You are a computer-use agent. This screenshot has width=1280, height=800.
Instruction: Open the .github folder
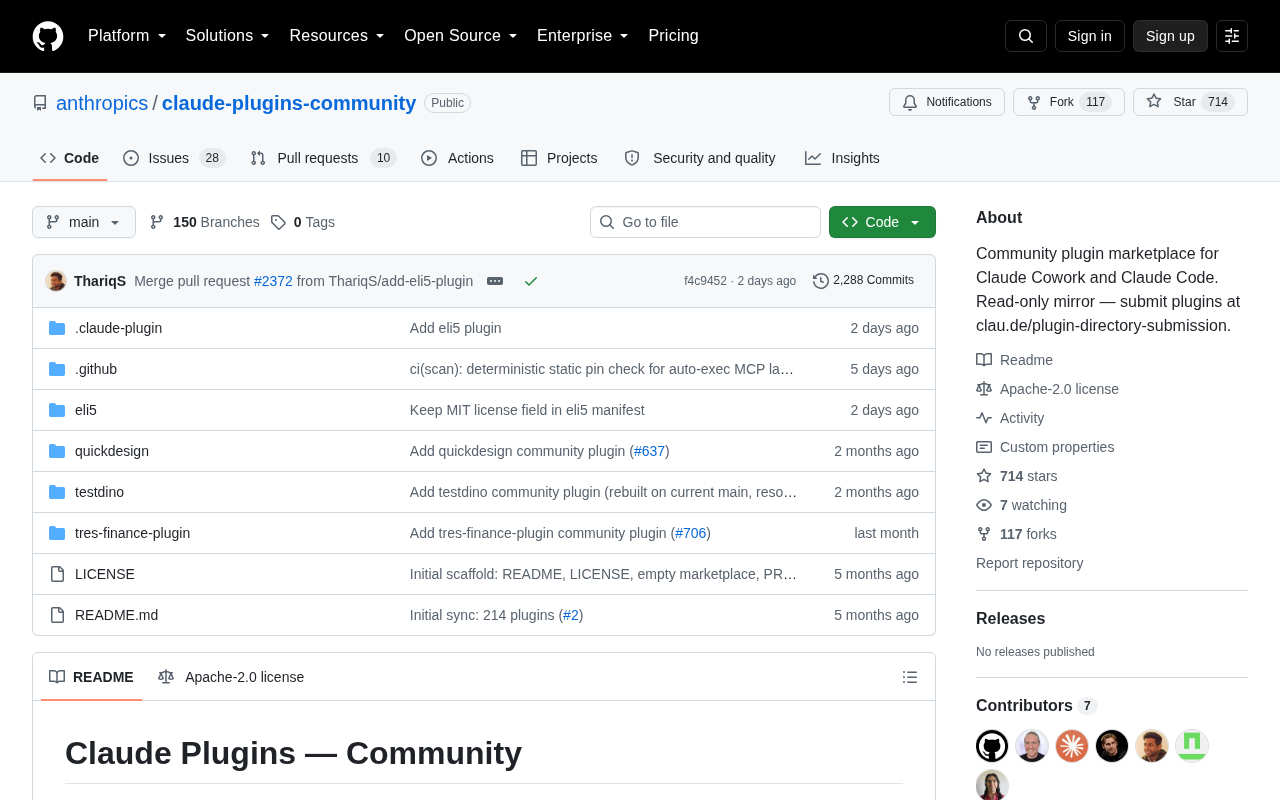96,369
